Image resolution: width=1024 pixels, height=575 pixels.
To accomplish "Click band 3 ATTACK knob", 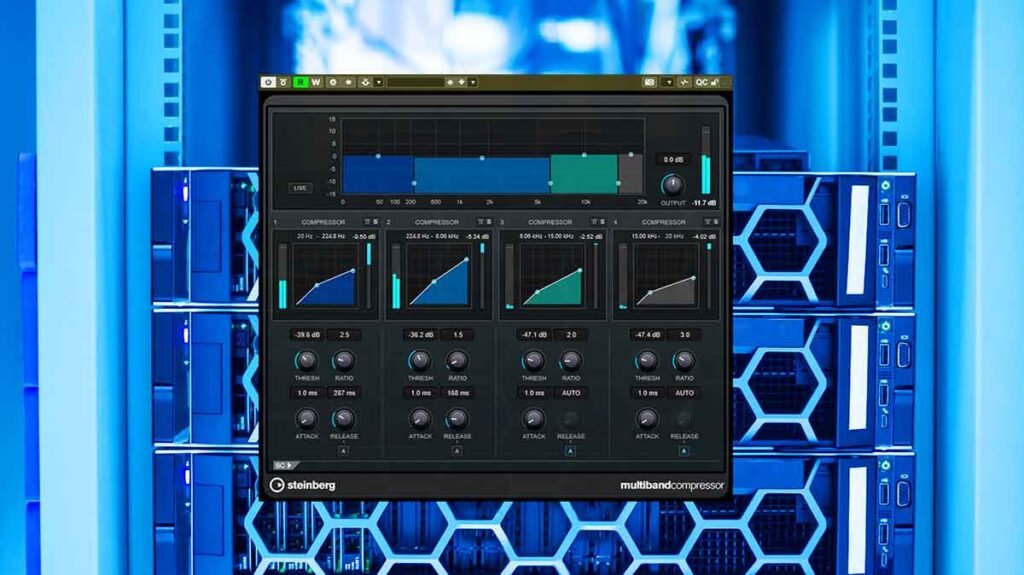I will 534,419.
